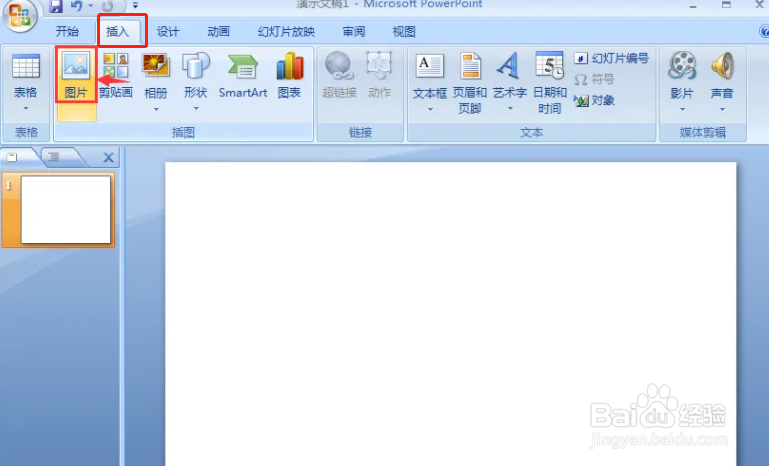Switch to the outline pane tab
This screenshot has height=466, width=769.
click(56, 157)
